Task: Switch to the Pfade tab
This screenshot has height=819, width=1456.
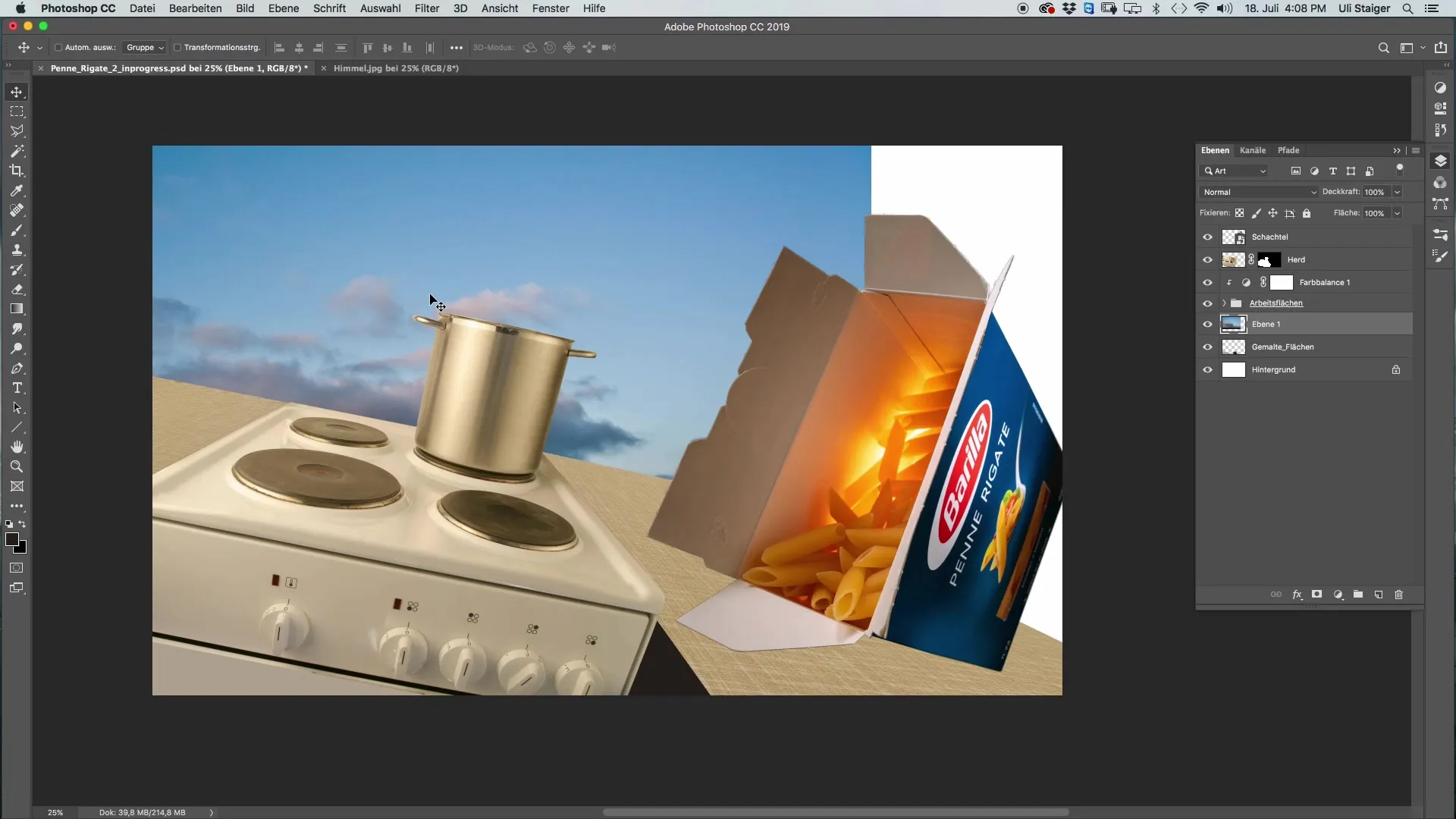Action: tap(1288, 150)
